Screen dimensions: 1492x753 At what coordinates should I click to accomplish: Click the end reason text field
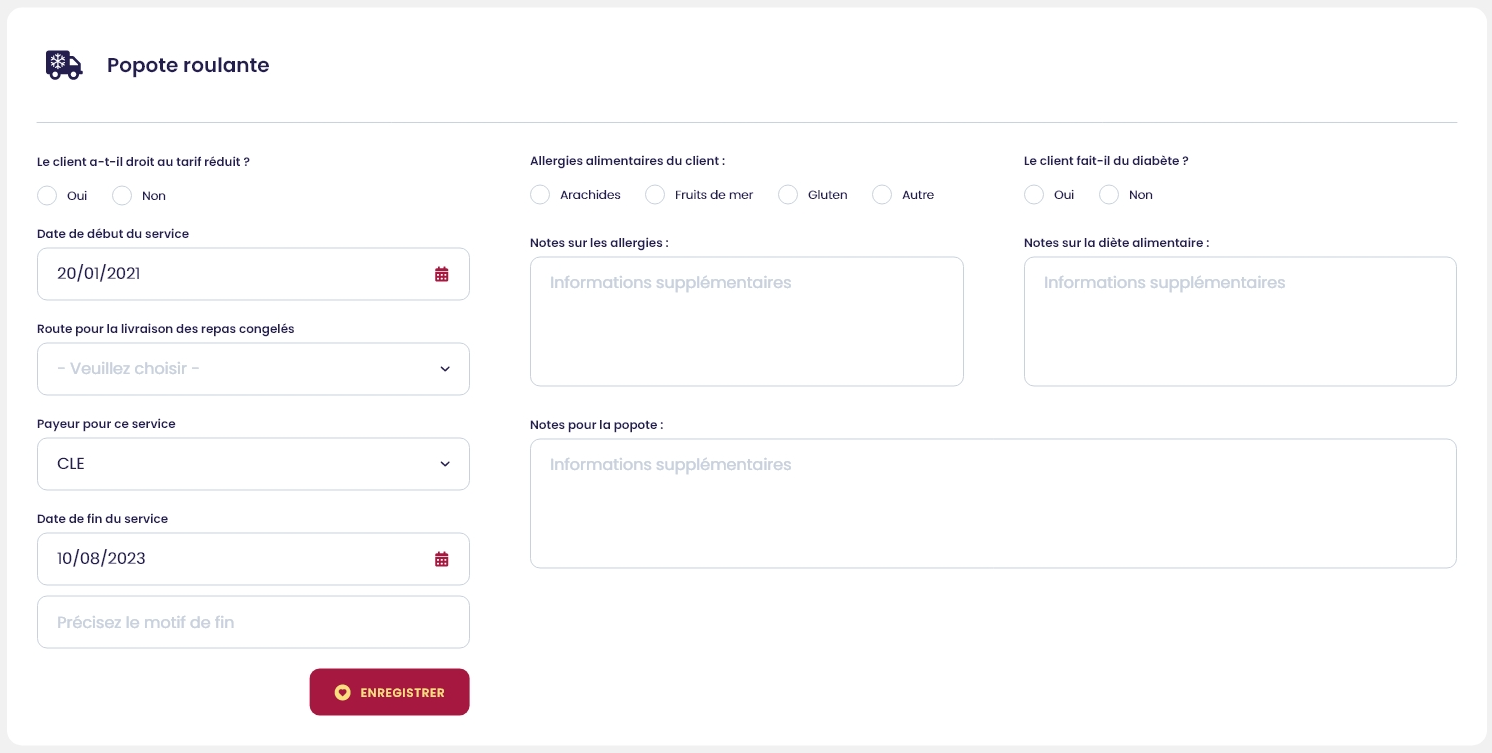(253, 622)
